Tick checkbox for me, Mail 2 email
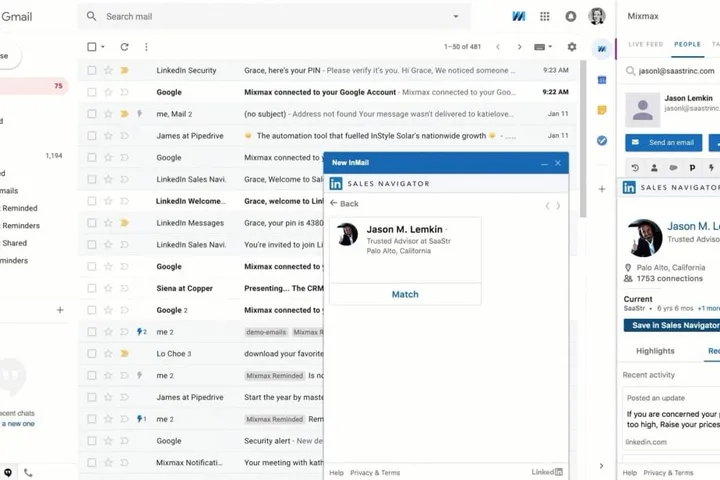Viewport: 720px width, 480px height. click(x=92, y=114)
